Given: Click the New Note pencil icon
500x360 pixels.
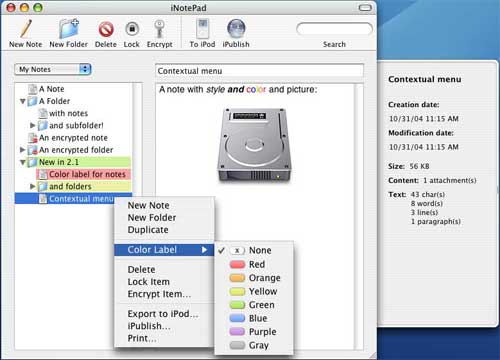Looking at the screenshot, I should 26,28.
